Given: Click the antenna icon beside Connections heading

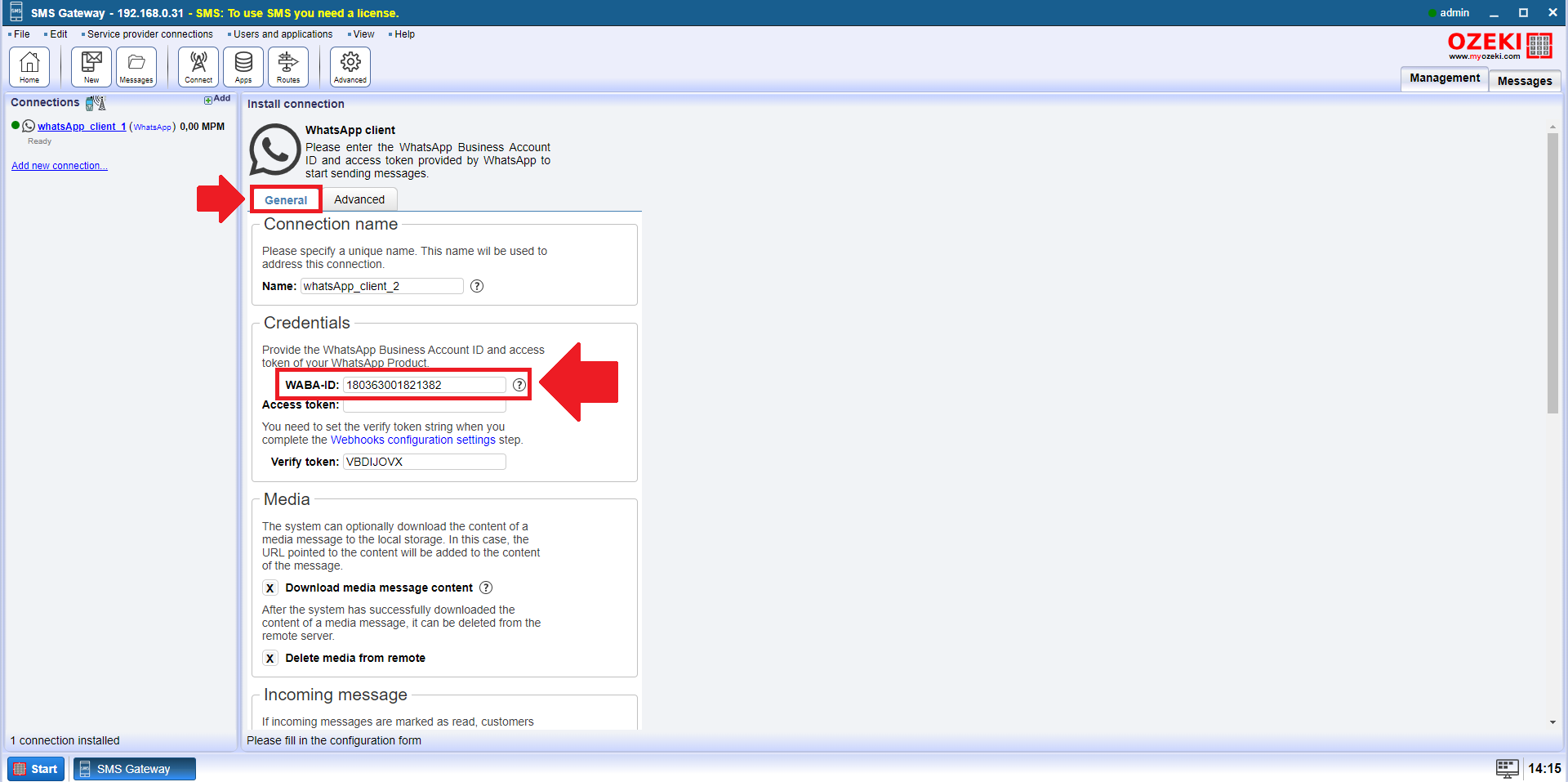Looking at the screenshot, I should tap(96, 103).
